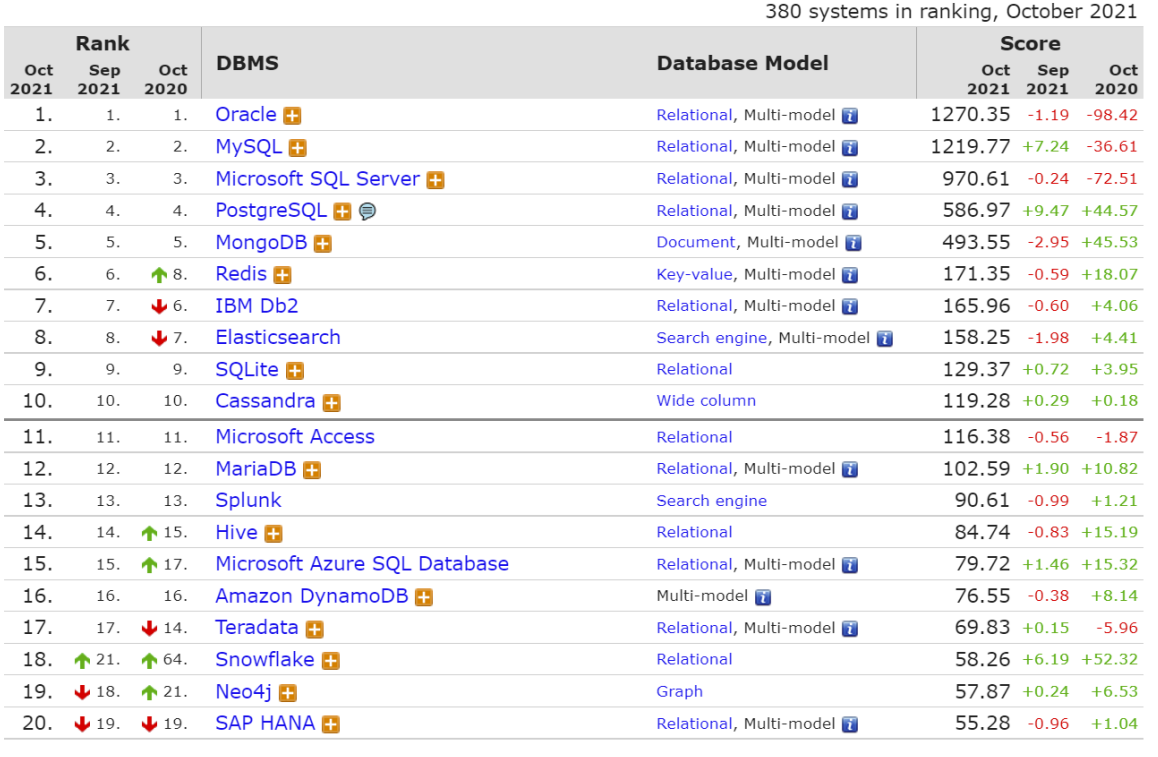Click the plus icon beside Neo4j
This screenshot has width=1158, height=757.
coord(288,693)
